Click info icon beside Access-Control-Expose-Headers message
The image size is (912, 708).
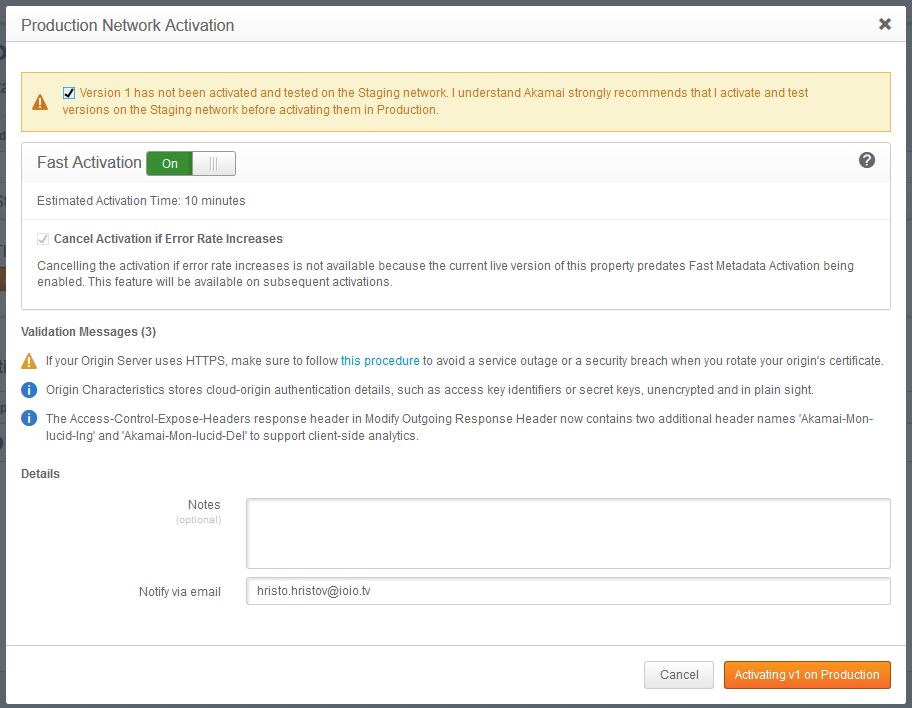pos(30,419)
